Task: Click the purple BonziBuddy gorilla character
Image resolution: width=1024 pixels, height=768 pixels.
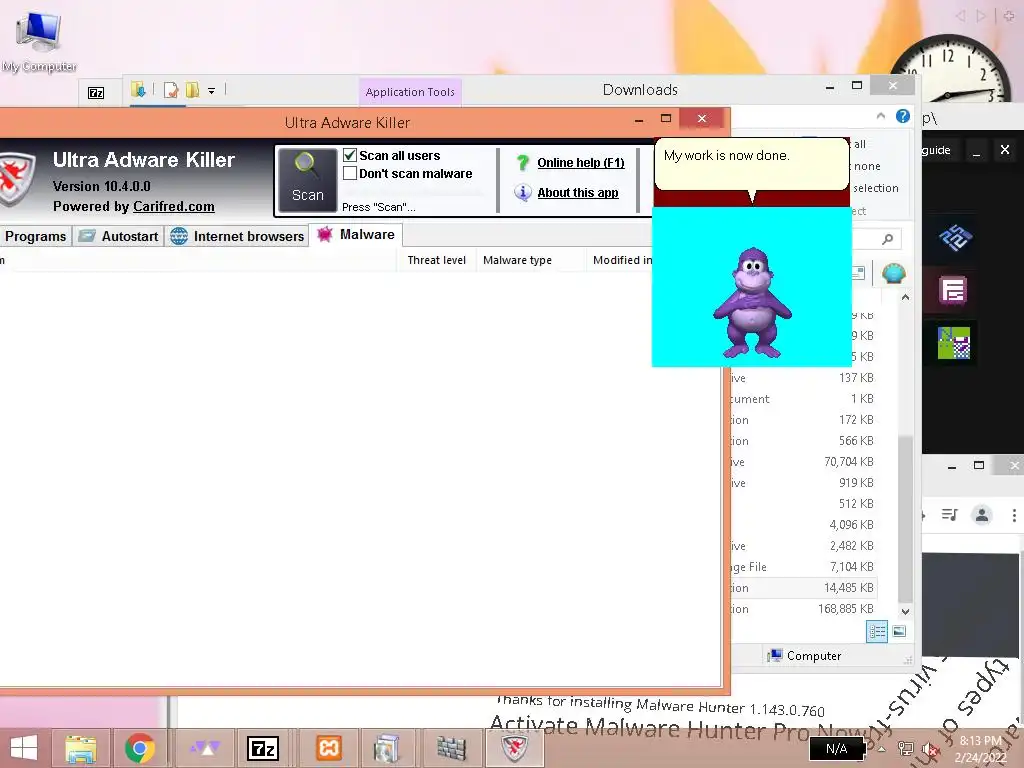Action: point(752,302)
